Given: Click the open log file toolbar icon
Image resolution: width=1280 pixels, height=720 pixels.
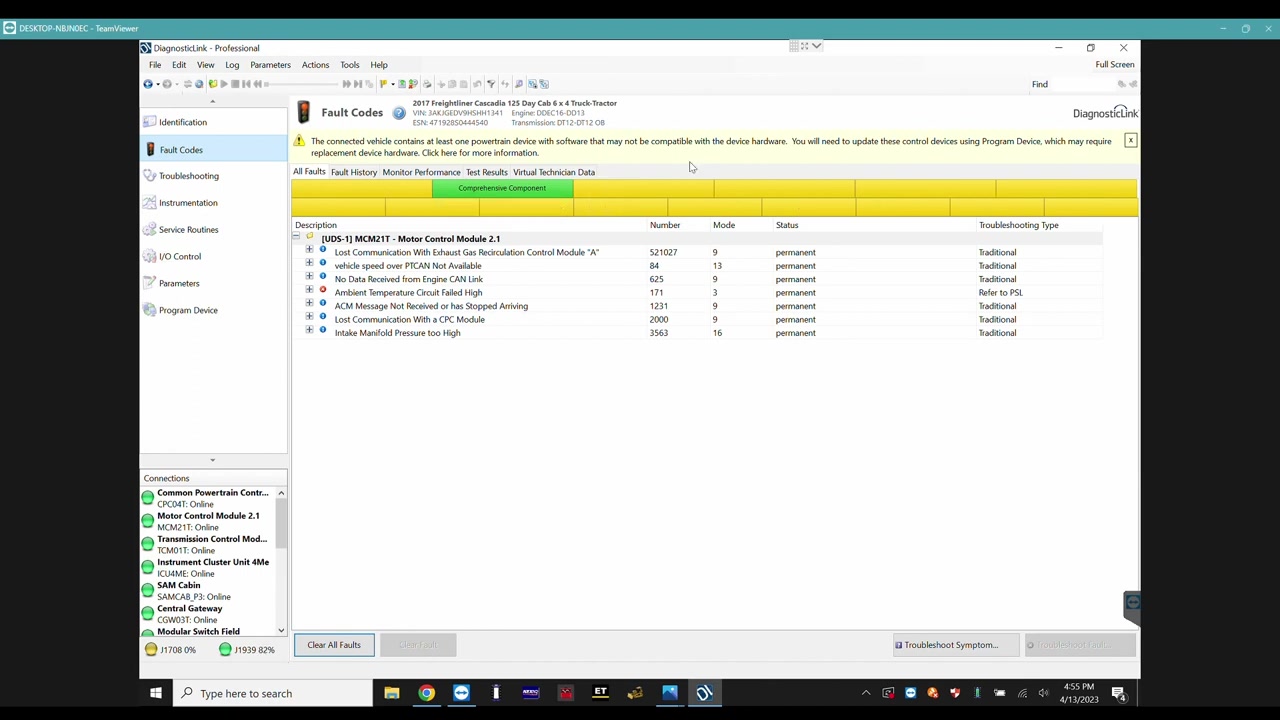Looking at the screenshot, I should (x=212, y=84).
